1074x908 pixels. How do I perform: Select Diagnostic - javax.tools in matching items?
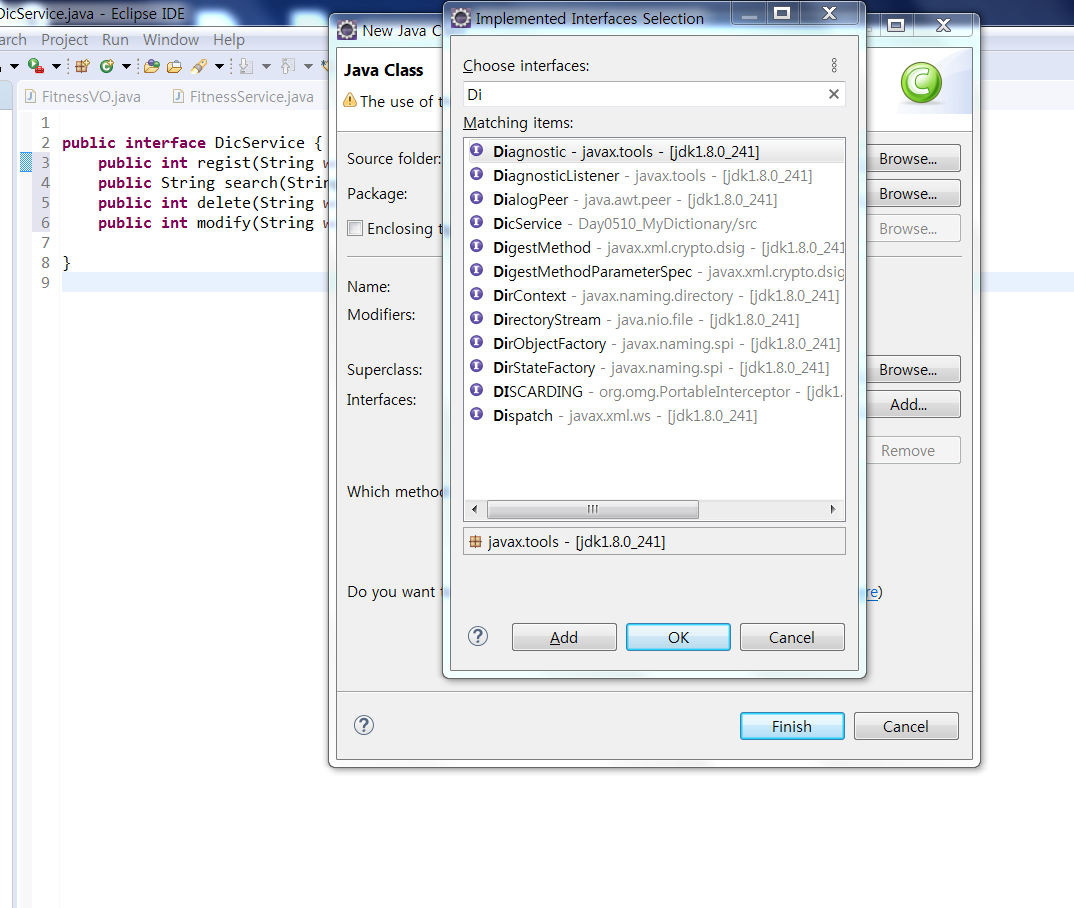[654, 151]
